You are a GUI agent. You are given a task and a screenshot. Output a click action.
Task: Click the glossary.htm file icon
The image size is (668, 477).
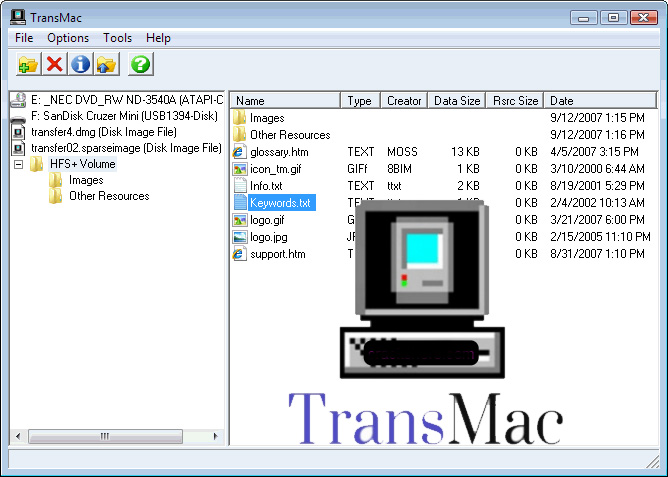click(240, 152)
